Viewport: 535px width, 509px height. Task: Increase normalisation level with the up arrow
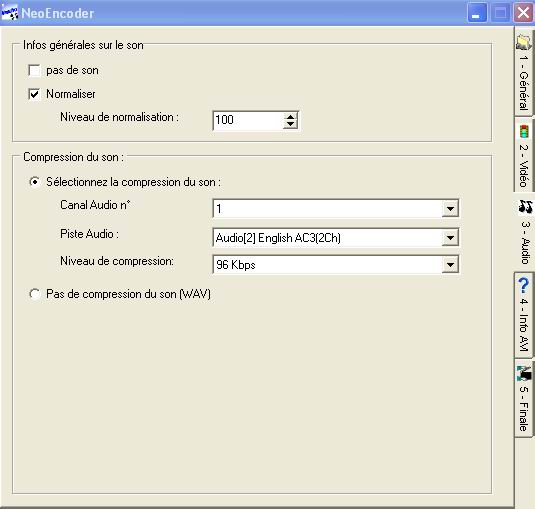pyautogui.click(x=290, y=117)
